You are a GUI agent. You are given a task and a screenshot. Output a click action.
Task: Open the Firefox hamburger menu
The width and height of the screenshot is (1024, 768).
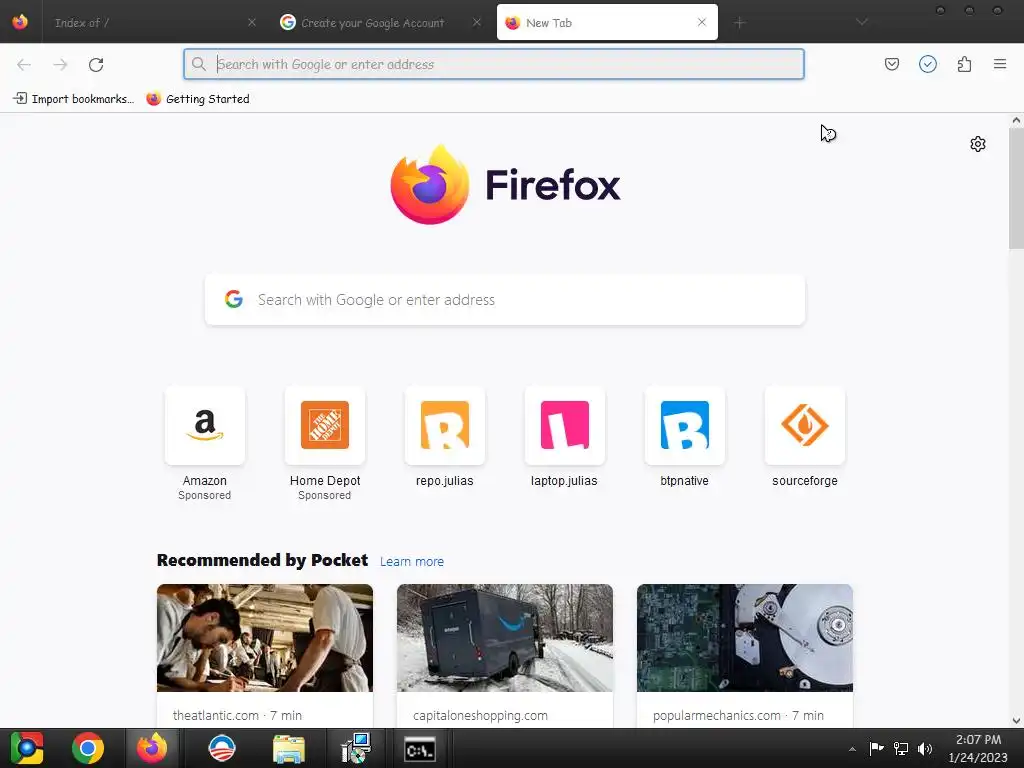[x=1000, y=64]
